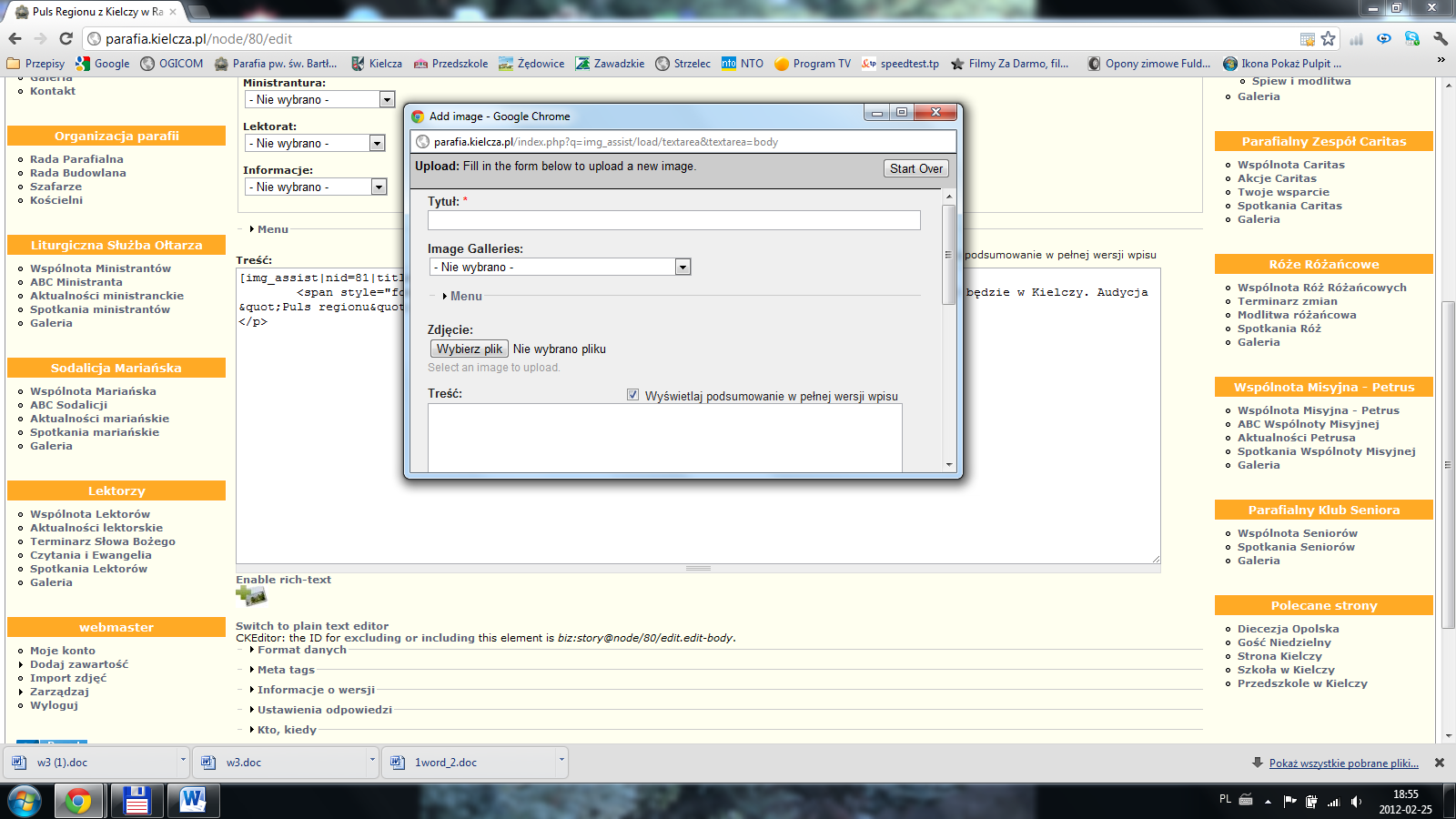Open the Diecezja Opolska link

click(x=1288, y=629)
